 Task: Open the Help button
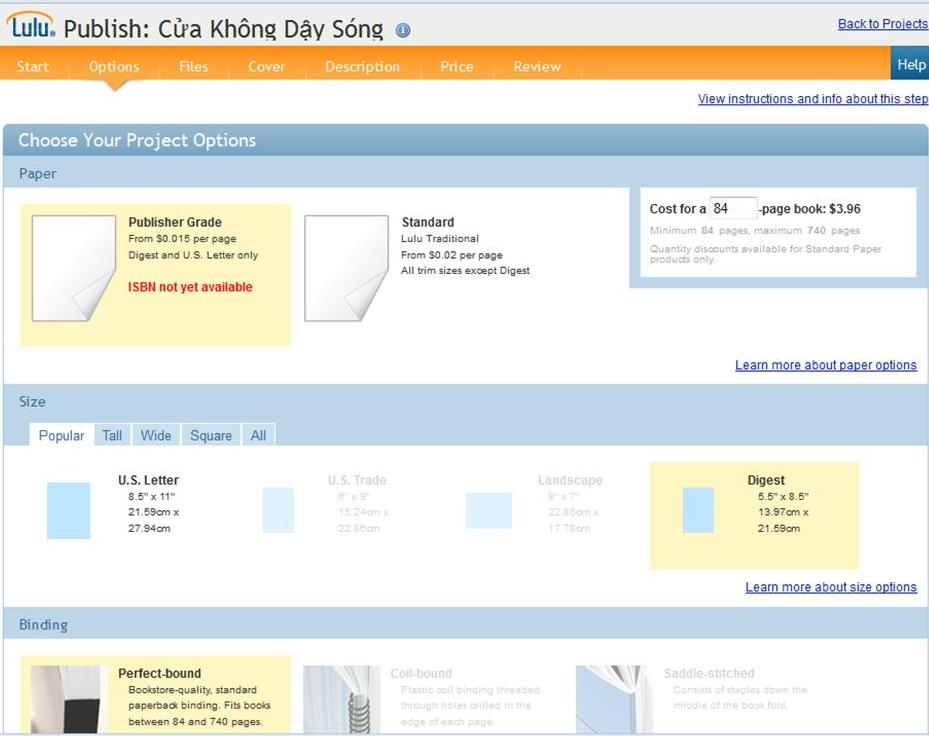coord(910,64)
